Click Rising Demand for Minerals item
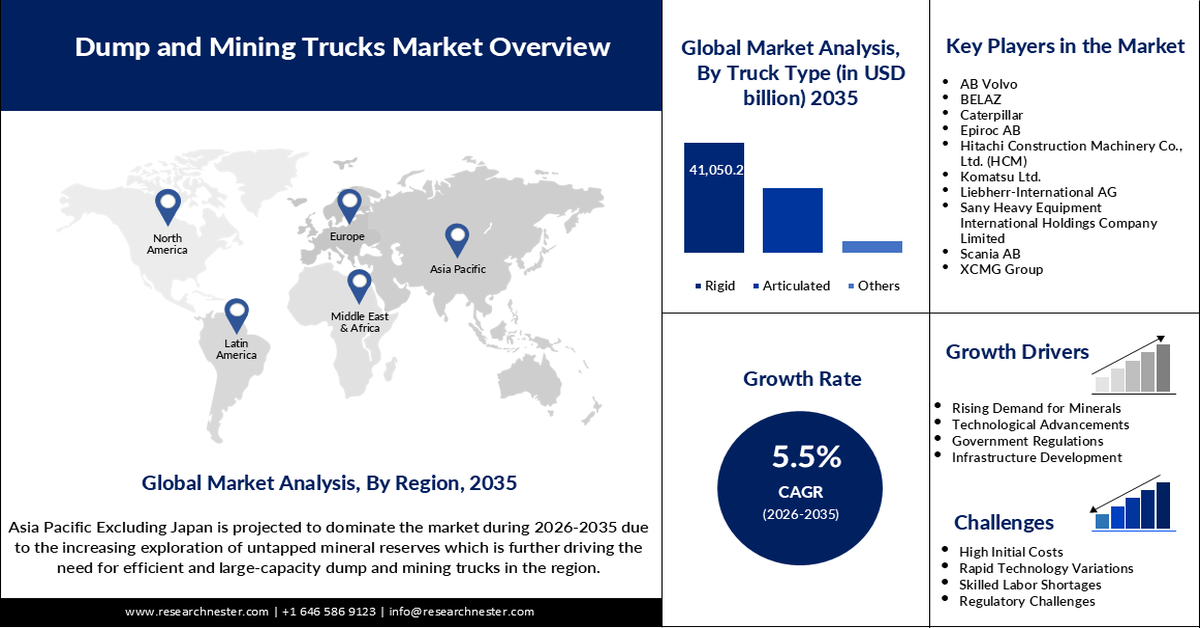 tap(1036, 408)
